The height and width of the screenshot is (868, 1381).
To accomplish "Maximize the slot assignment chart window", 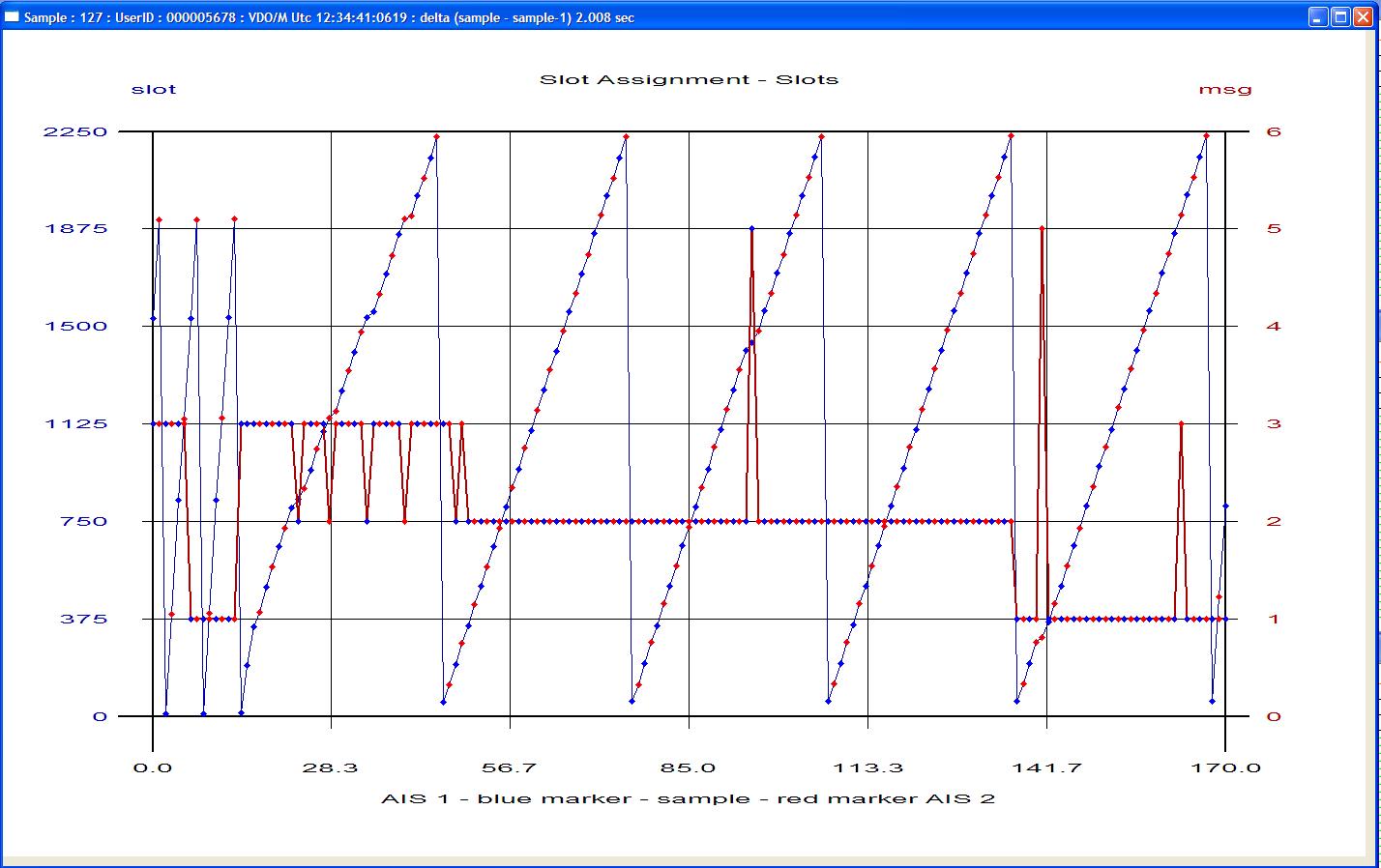I will pyautogui.click(x=1341, y=16).
